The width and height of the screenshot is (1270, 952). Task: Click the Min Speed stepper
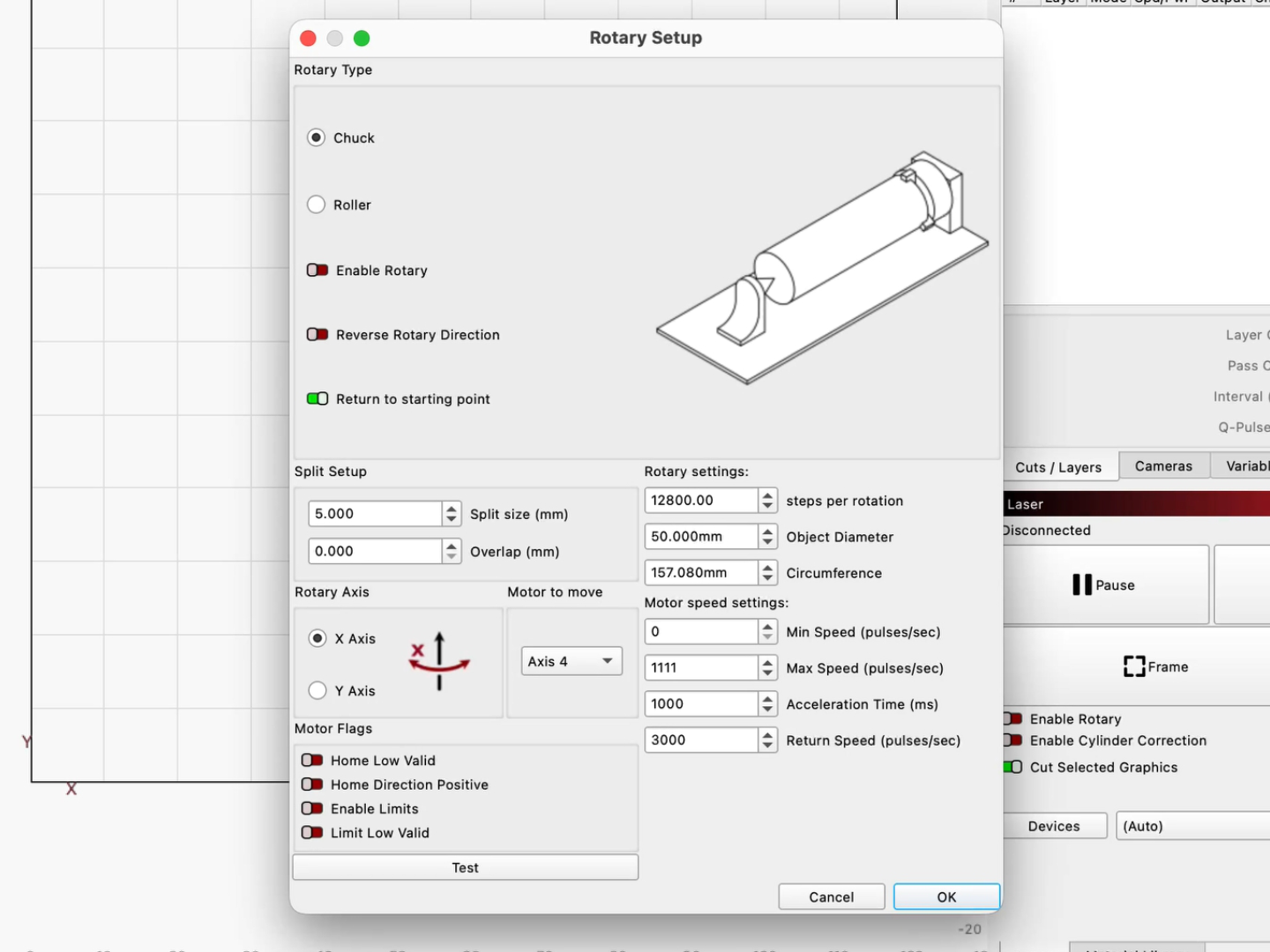click(767, 631)
